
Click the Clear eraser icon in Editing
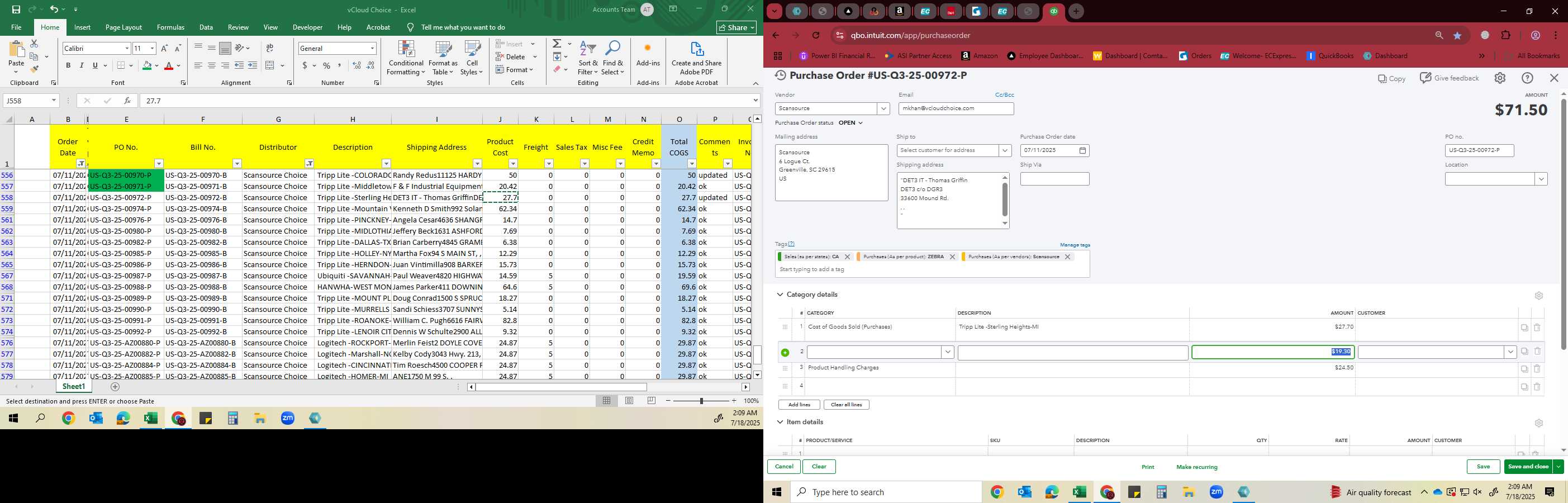pyautogui.click(x=557, y=69)
